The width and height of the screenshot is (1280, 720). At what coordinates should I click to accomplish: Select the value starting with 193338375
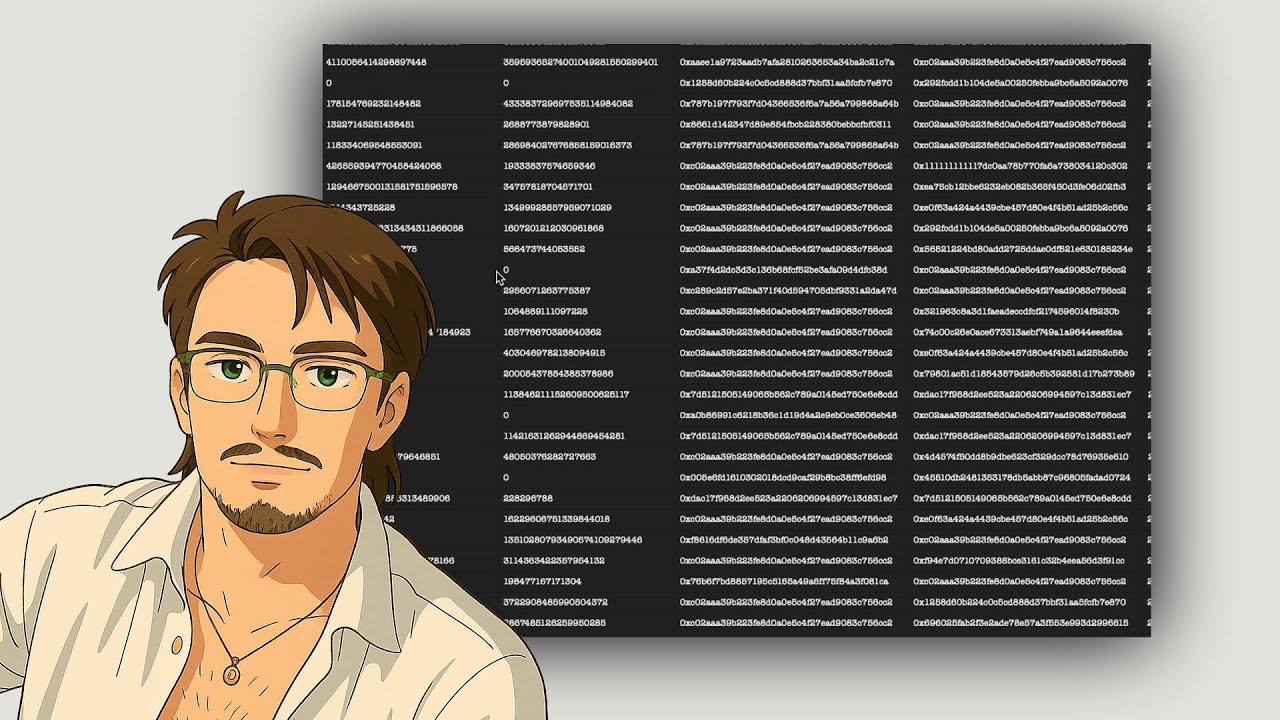[x=549, y=166]
